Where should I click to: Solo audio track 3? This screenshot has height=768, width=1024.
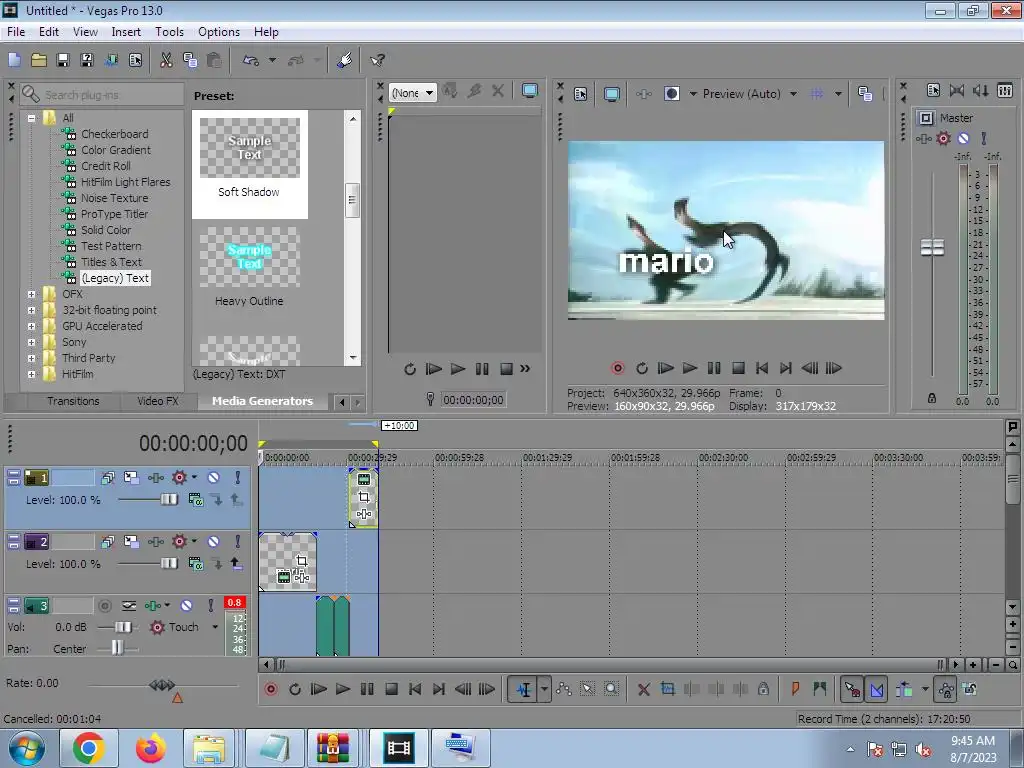coord(210,606)
